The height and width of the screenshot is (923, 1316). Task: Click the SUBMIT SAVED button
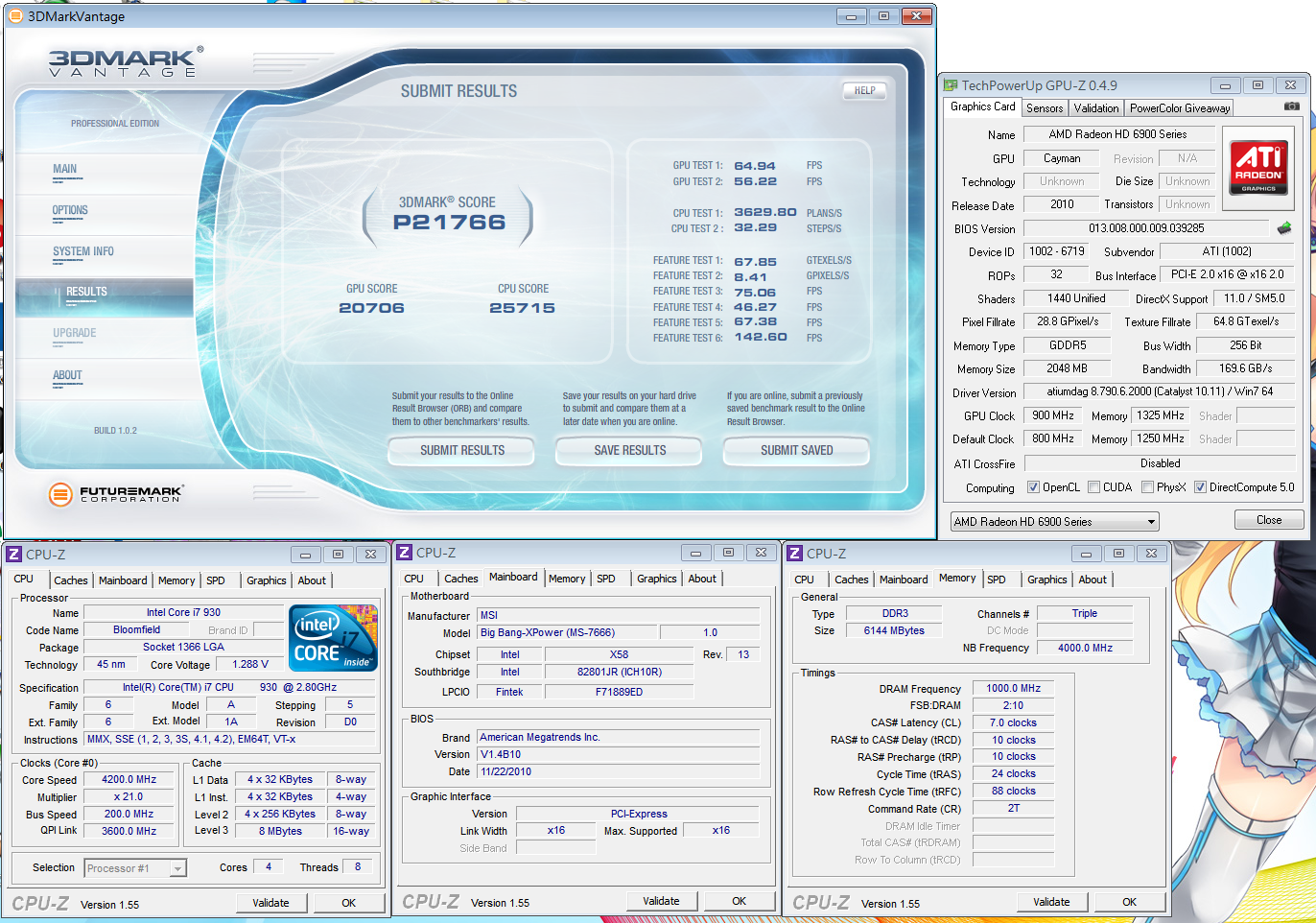point(796,450)
